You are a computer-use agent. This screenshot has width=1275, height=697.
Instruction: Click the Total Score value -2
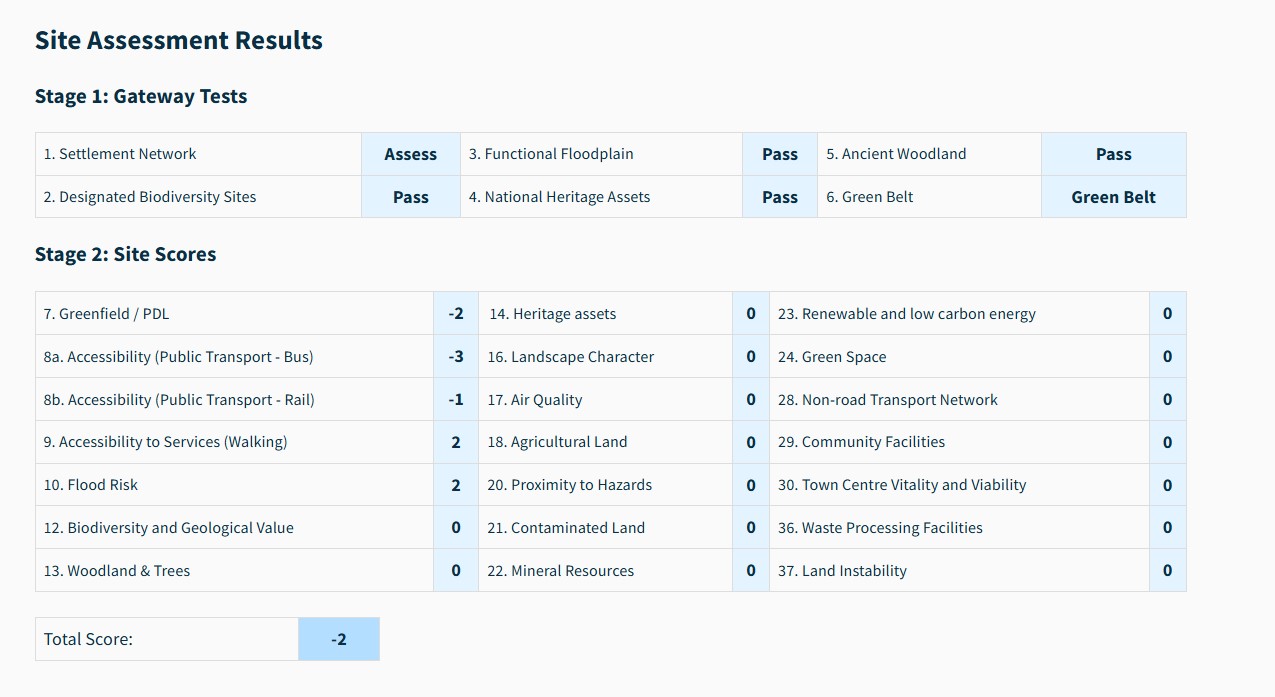pos(339,639)
